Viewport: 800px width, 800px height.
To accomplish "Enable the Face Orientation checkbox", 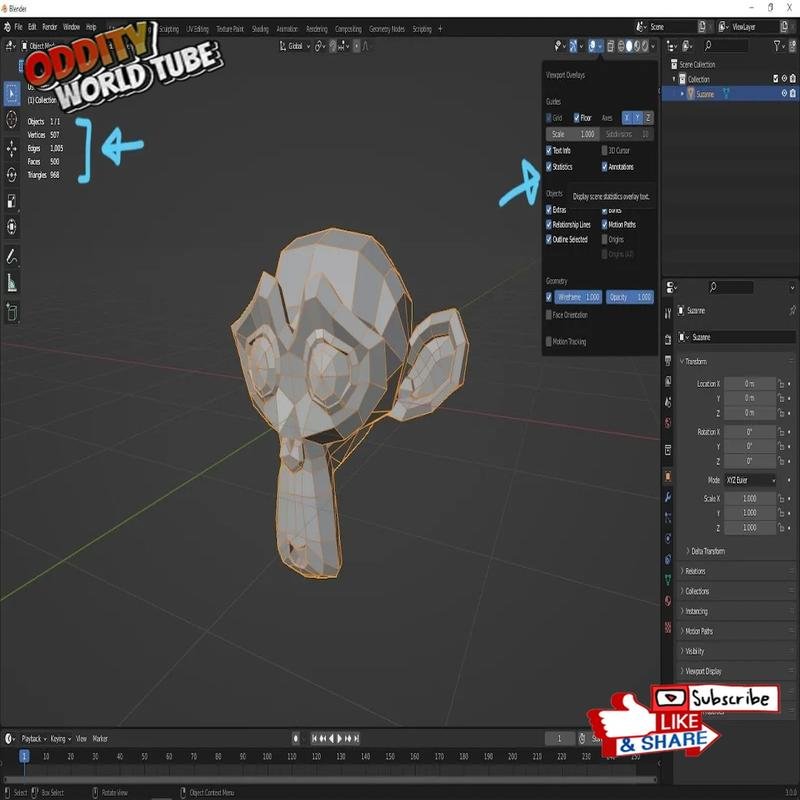I will 549,315.
